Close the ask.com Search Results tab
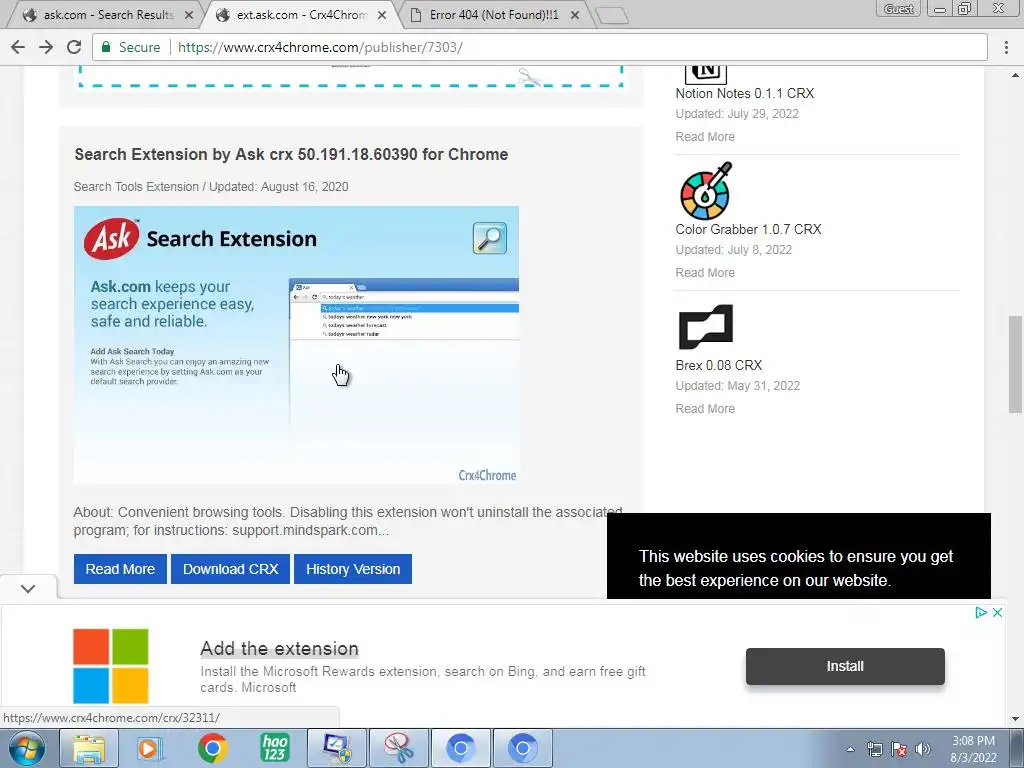The width and height of the screenshot is (1024, 768). coord(189,14)
